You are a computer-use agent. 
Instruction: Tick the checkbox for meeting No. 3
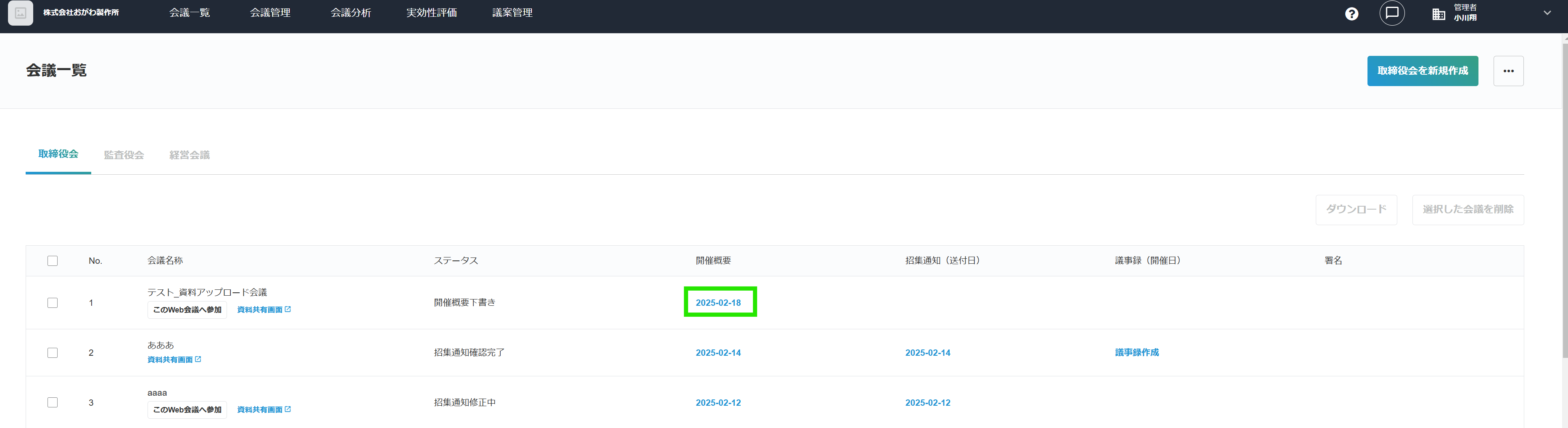(x=53, y=402)
